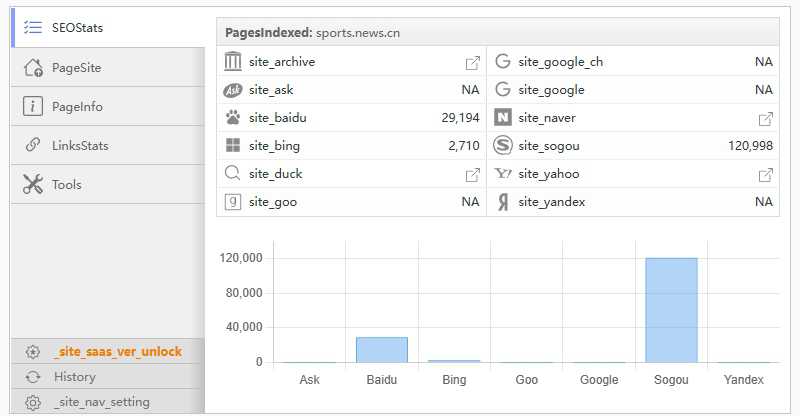Click the site_sogou label
The width and height of the screenshot is (800, 416).
(x=549, y=146)
